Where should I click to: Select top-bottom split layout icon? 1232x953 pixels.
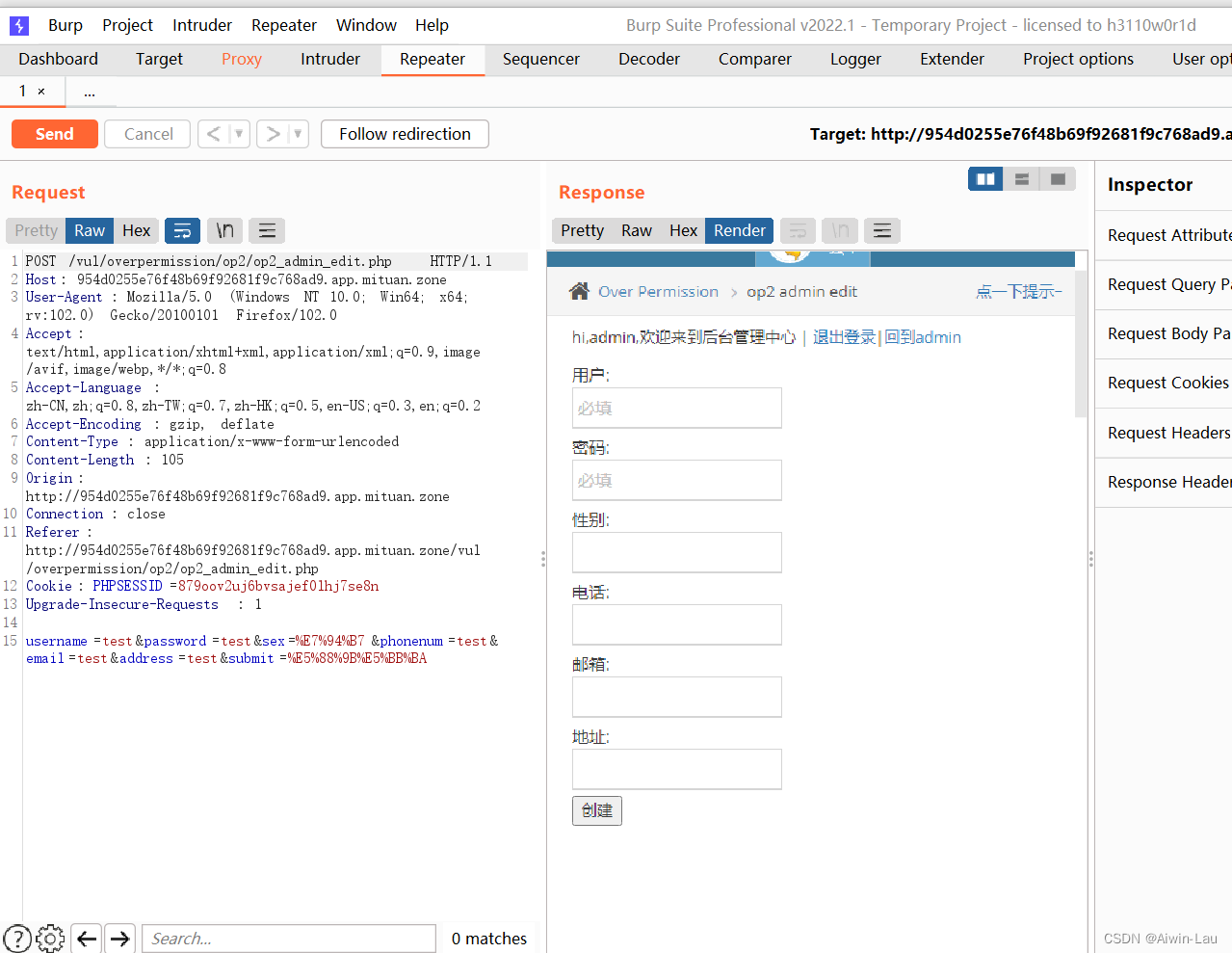(1022, 179)
